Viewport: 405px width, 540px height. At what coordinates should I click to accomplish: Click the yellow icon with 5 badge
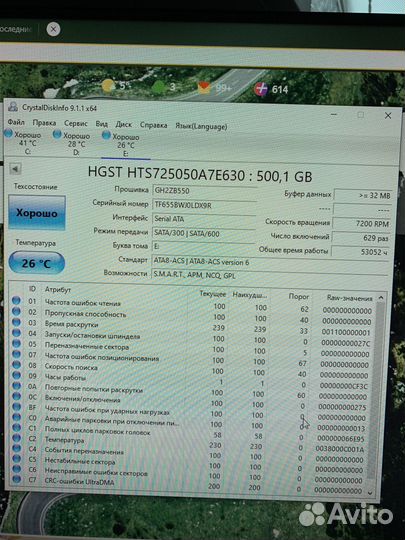click(x=108, y=85)
